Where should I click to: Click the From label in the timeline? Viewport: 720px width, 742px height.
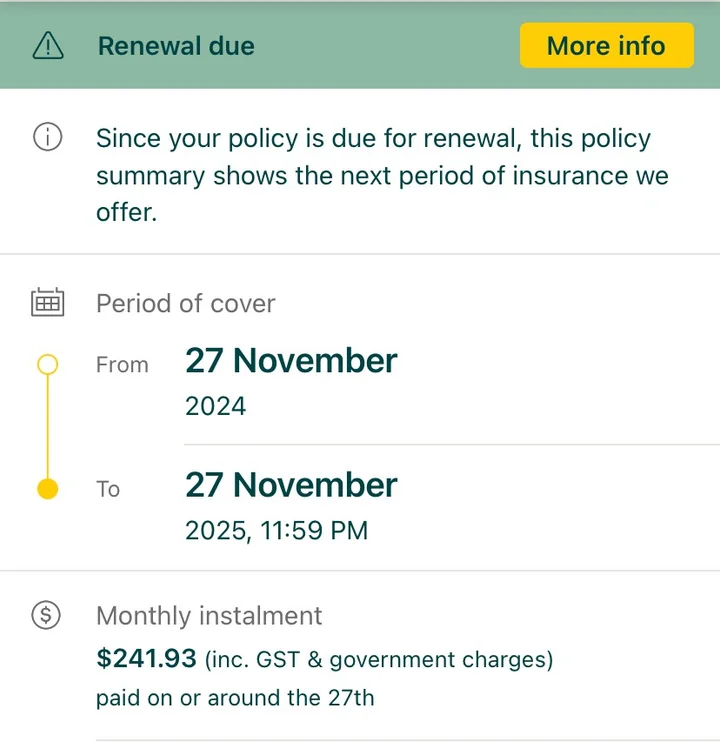coord(122,365)
